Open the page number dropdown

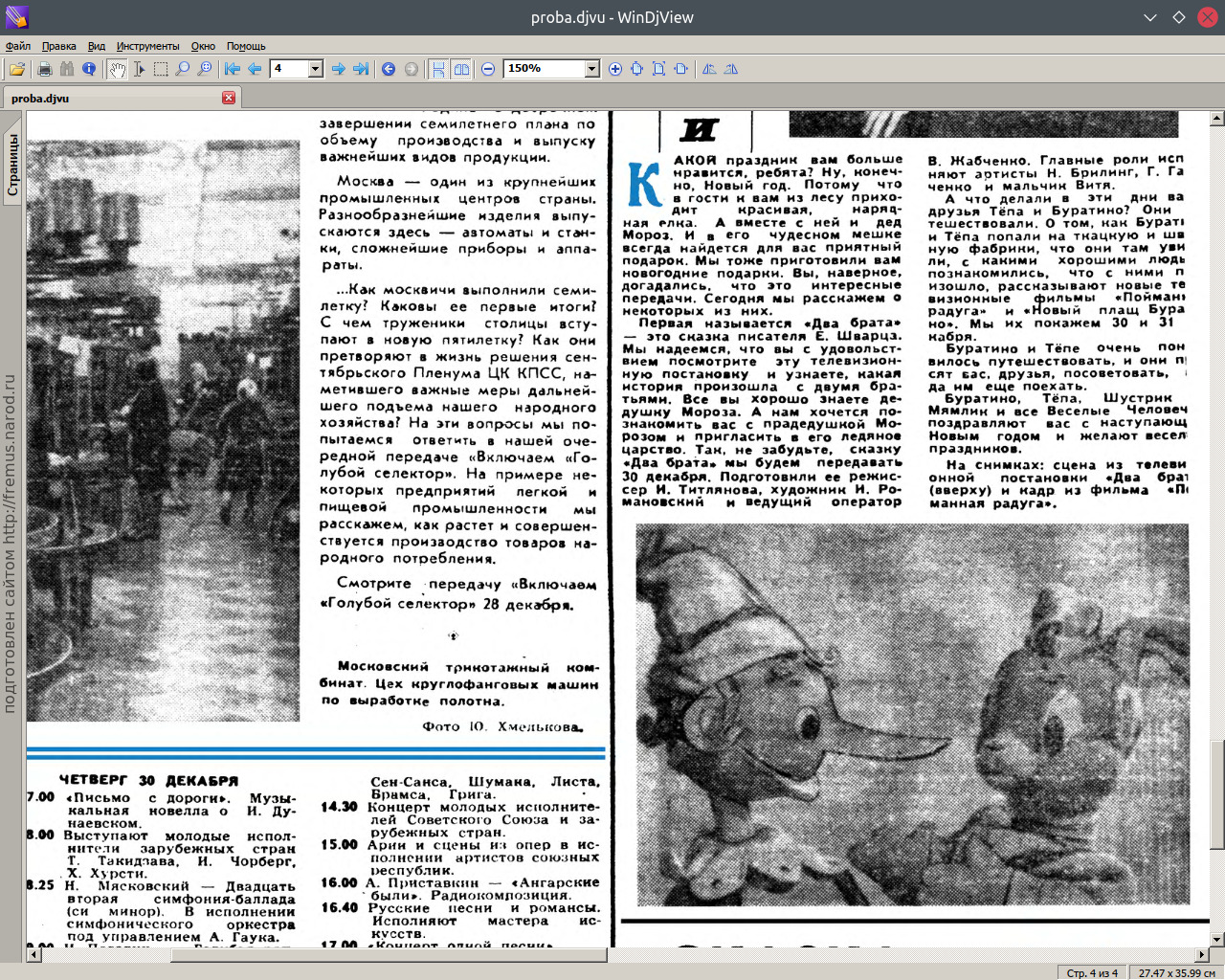pyautogui.click(x=315, y=69)
